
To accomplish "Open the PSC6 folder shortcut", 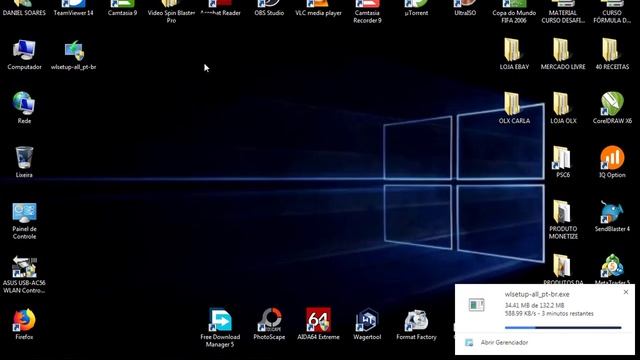I will (563, 162).
